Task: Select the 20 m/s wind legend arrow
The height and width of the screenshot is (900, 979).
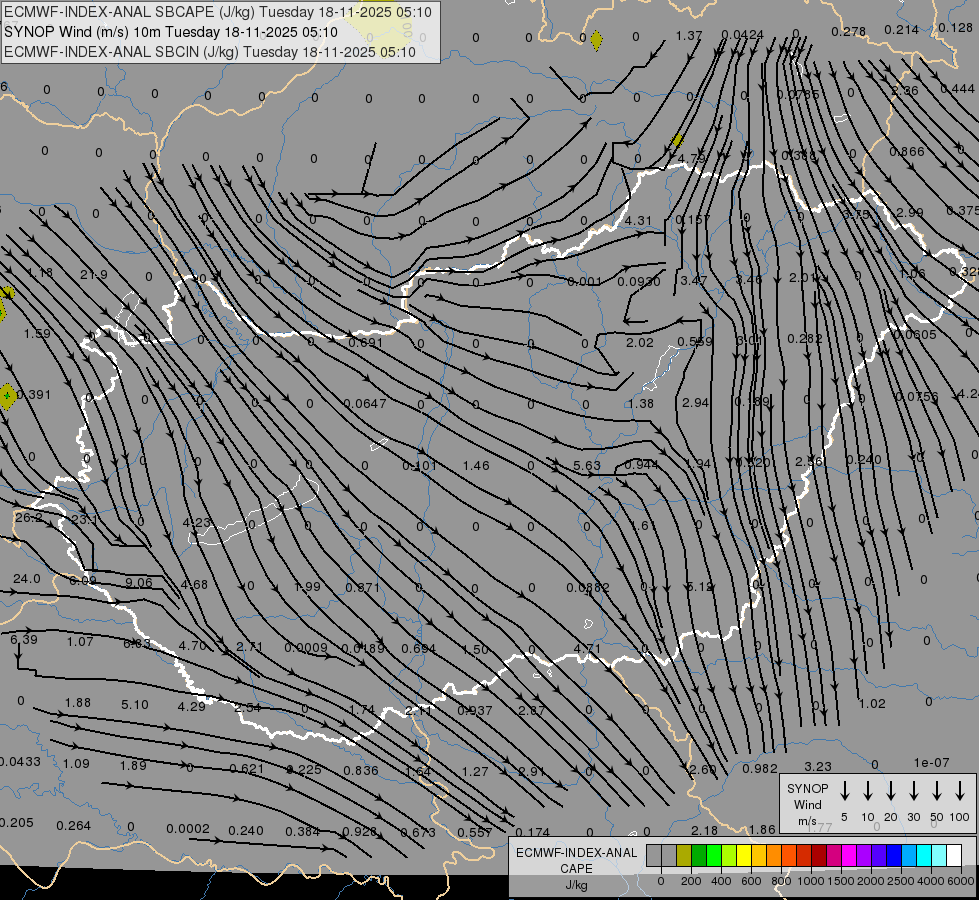Action: click(x=891, y=791)
